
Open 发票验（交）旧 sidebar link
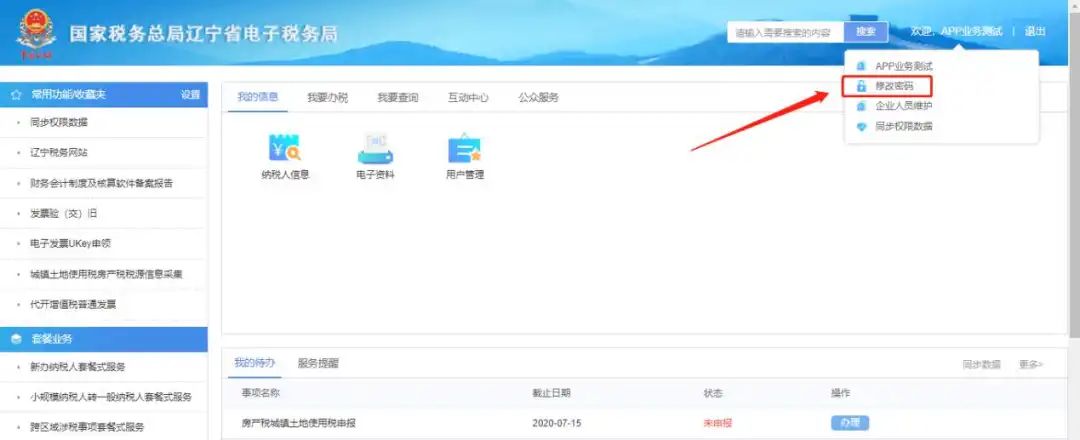(x=63, y=213)
